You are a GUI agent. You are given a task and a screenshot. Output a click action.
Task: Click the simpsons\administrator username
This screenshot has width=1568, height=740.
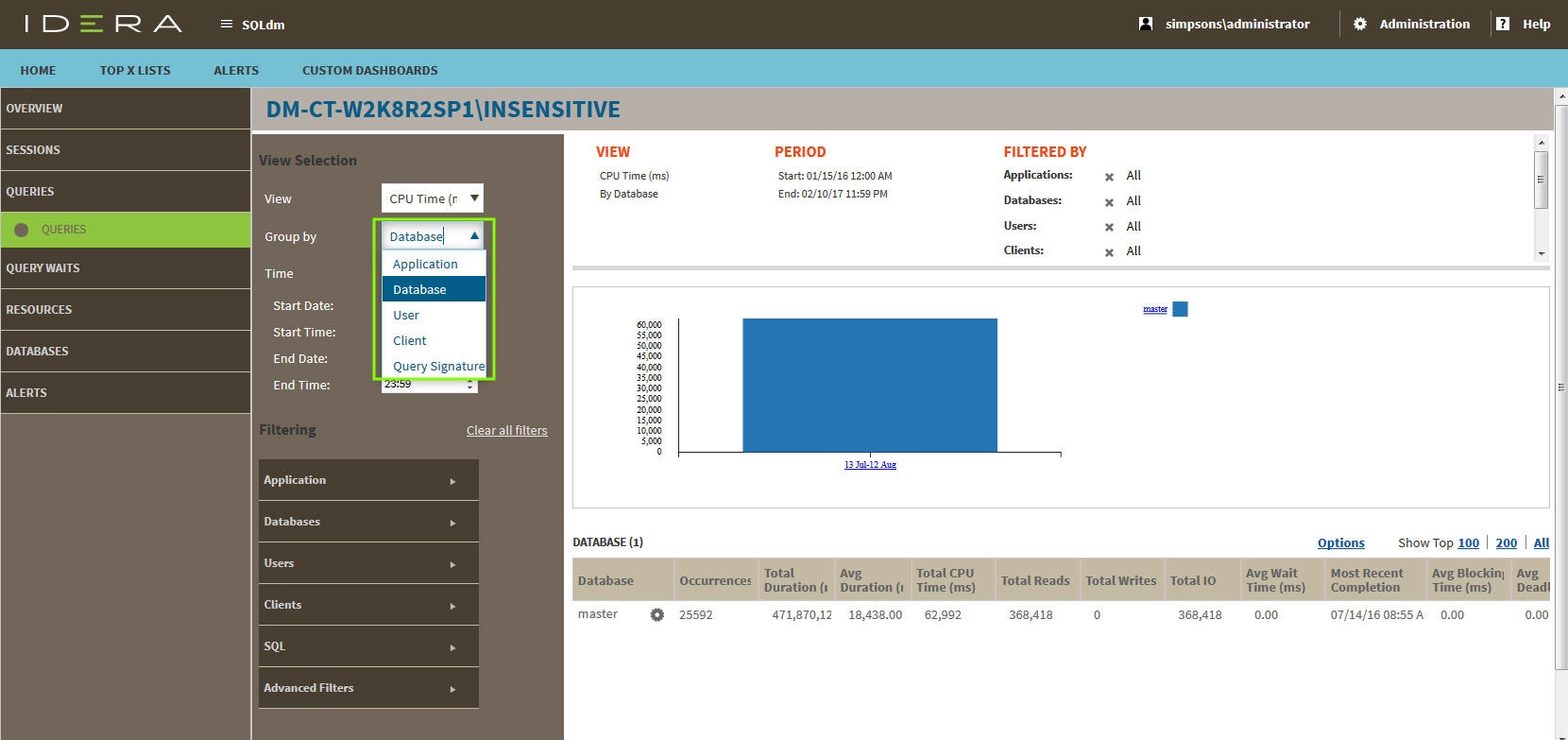pyautogui.click(x=1237, y=24)
